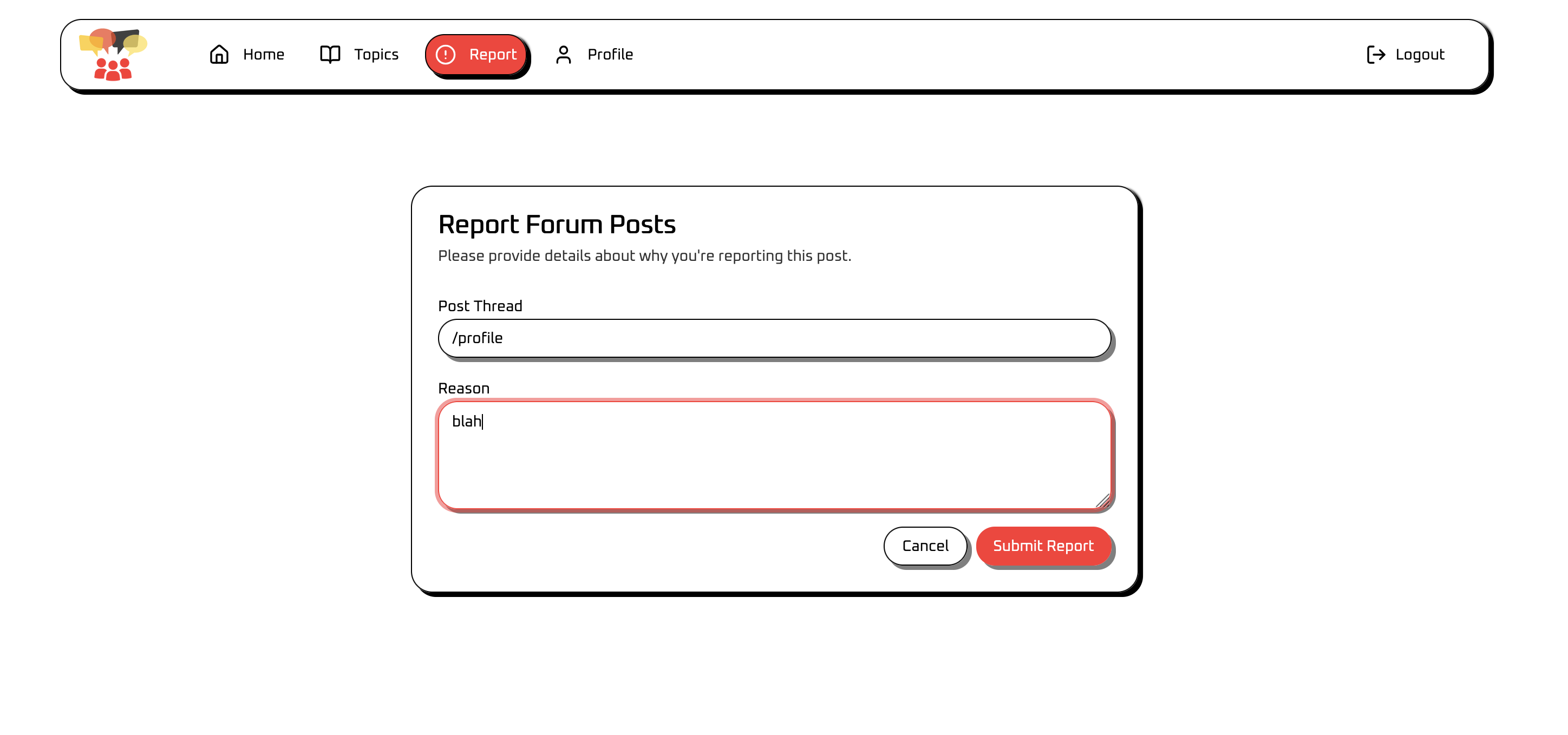Focus the Post Thread input field

[774, 338]
